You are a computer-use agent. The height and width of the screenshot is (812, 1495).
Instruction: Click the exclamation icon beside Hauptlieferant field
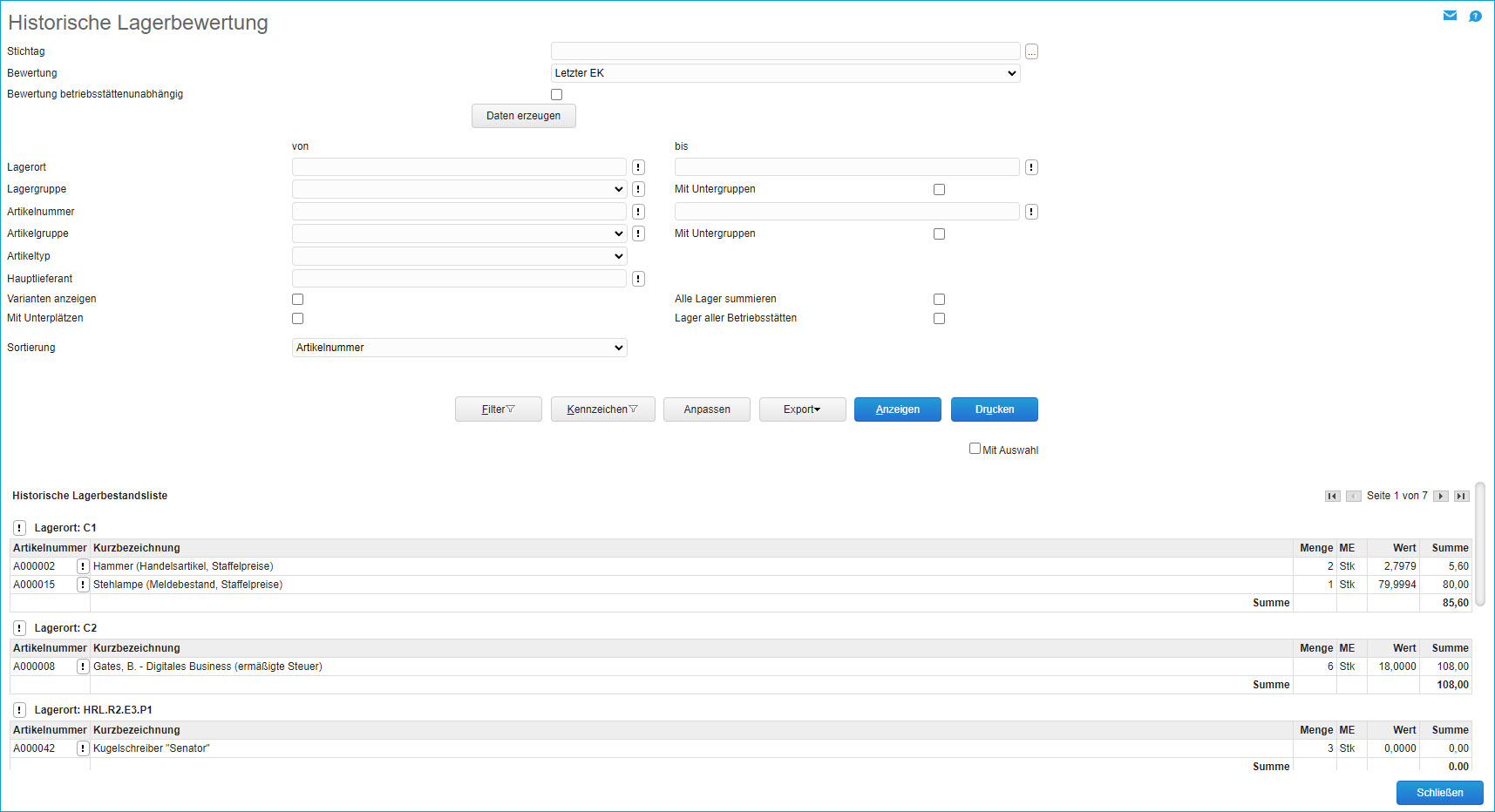point(638,279)
